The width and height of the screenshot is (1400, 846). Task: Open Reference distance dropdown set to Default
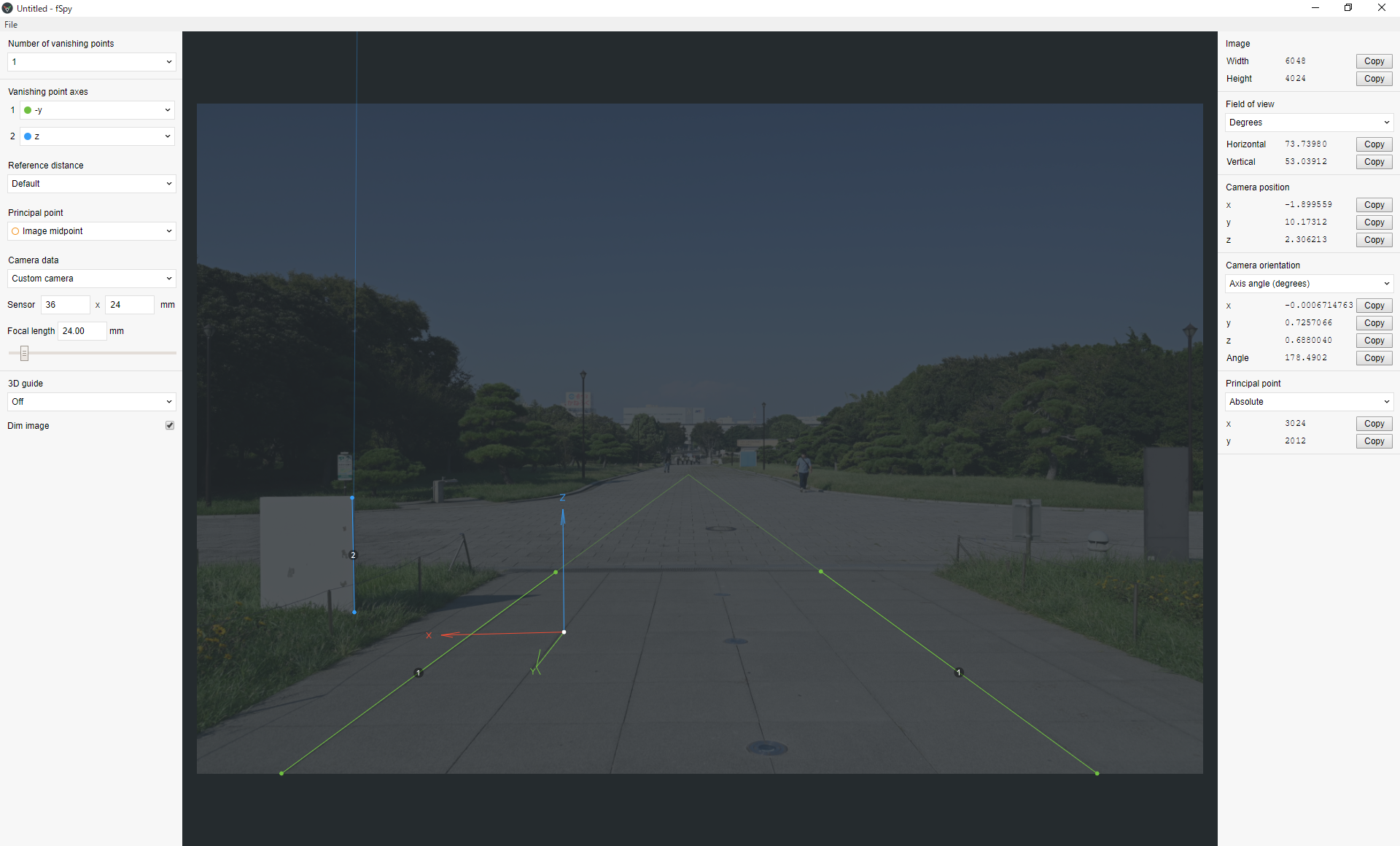91,184
